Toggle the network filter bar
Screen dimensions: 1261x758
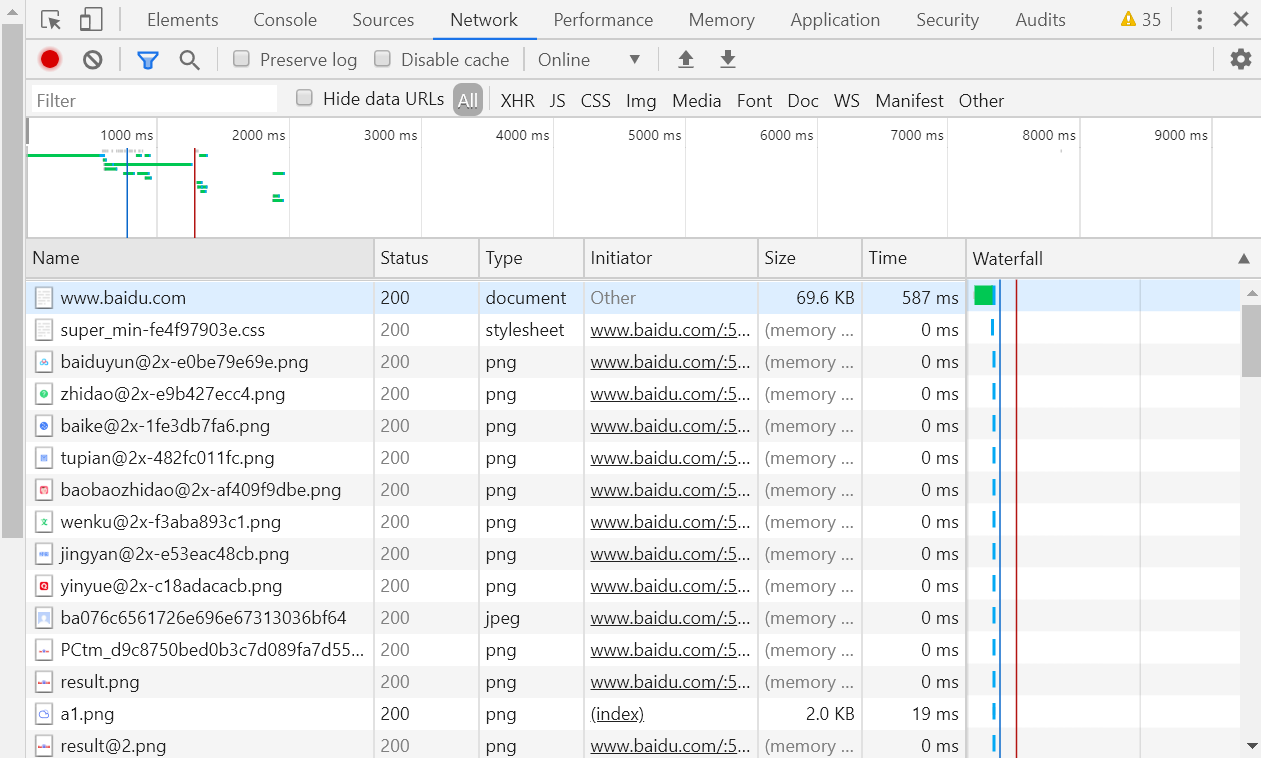click(147, 59)
